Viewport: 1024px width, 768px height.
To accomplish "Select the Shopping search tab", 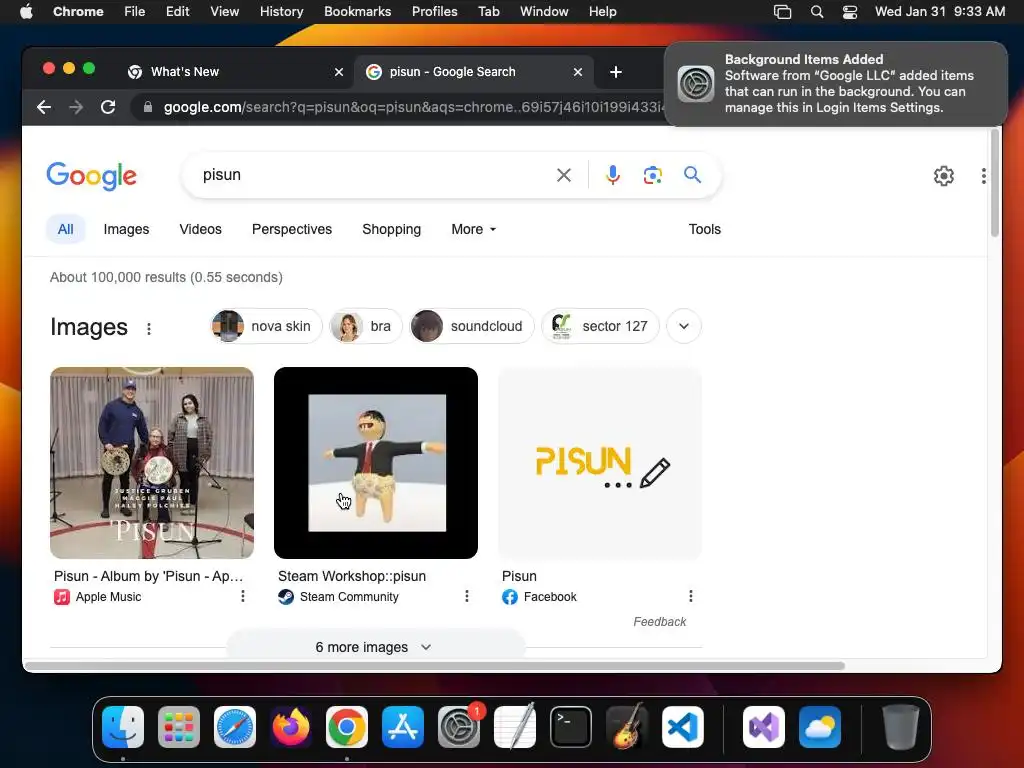I will [x=391, y=229].
